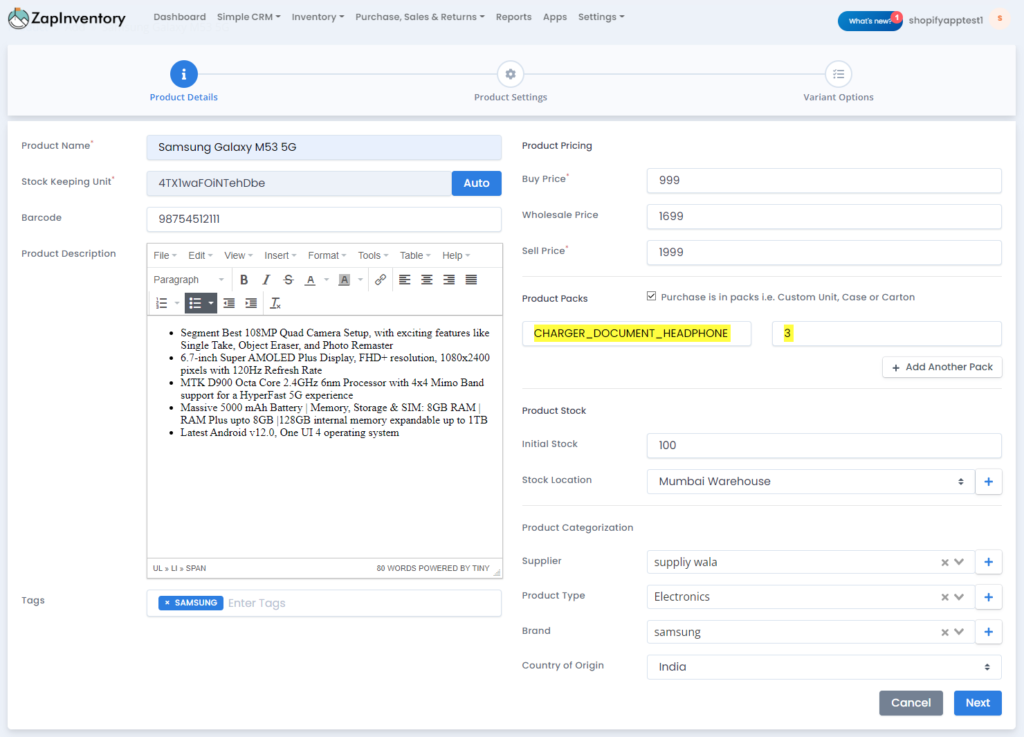
Task: Uncheck the purchase in packs checkbox
Action: (651, 296)
